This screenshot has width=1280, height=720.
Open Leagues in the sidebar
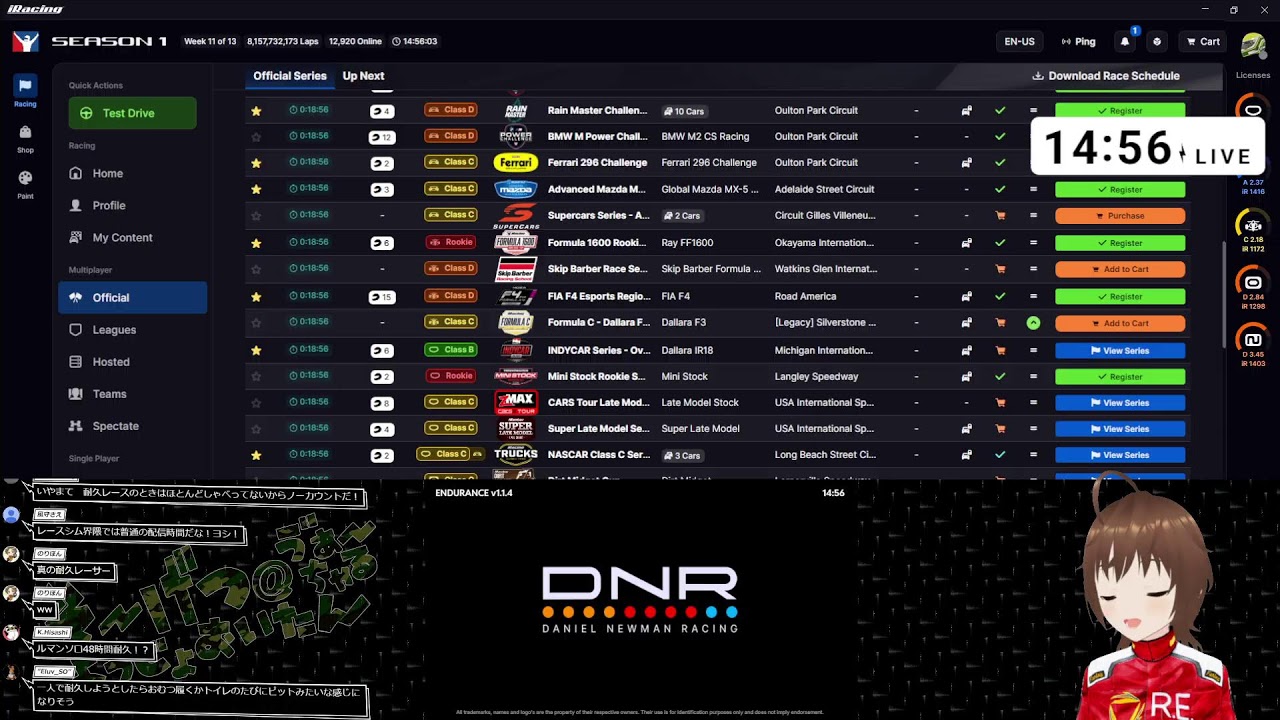[x=132, y=330]
